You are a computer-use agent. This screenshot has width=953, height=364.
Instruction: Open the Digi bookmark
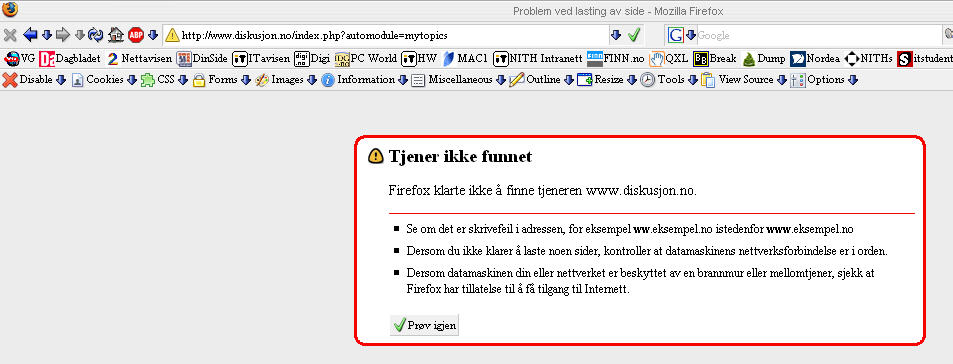tap(312, 59)
